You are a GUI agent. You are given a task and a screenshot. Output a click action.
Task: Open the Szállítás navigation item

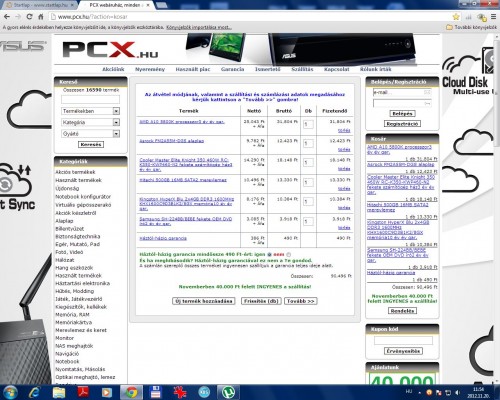click(x=302, y=69)
